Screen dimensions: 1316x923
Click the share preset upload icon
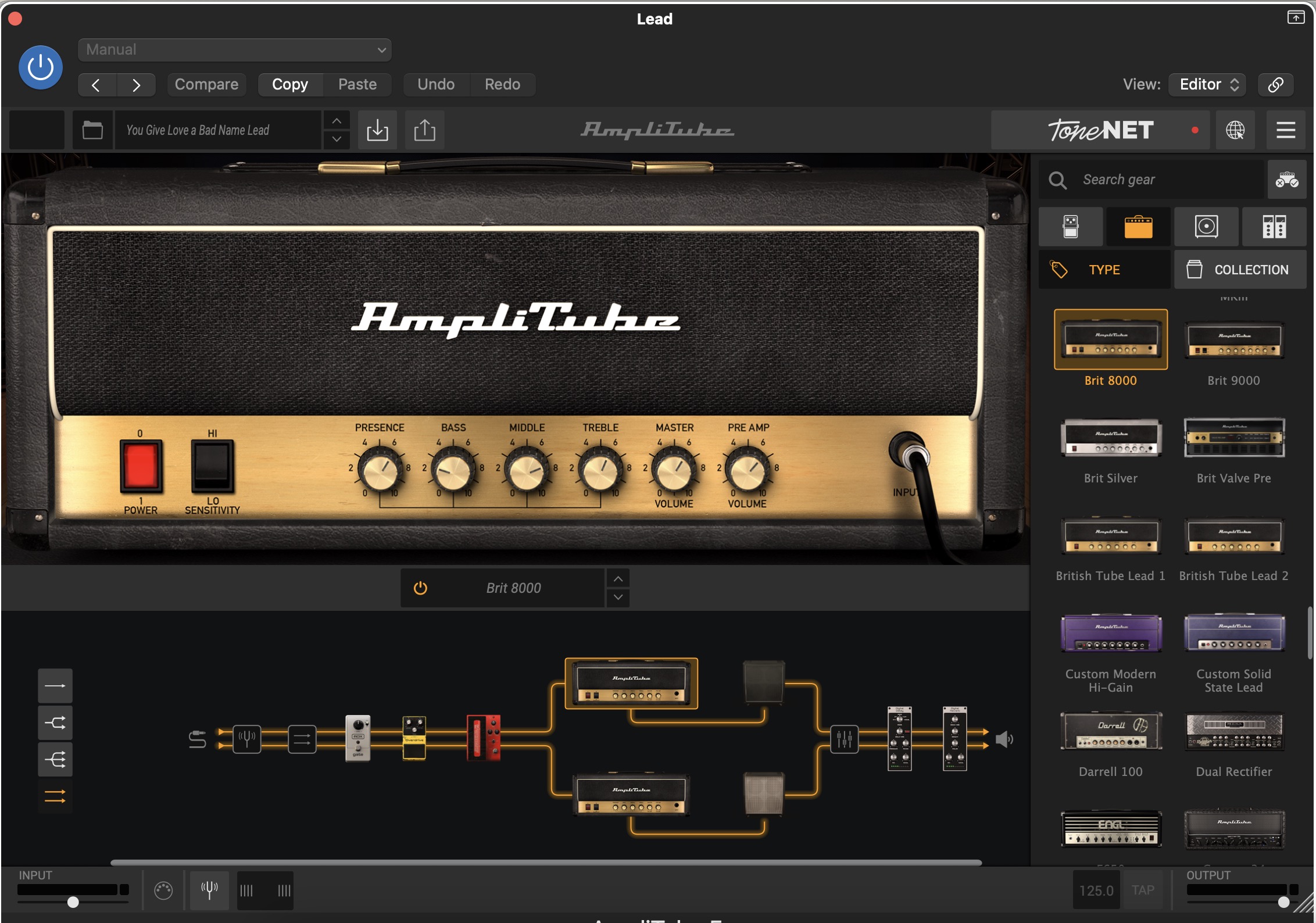pos(424,130)
